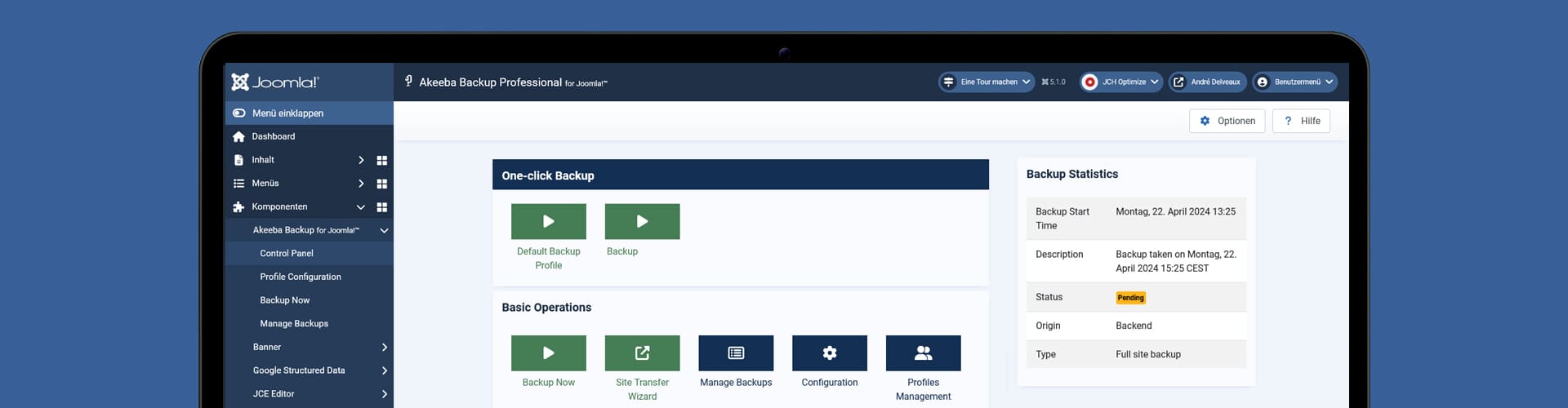1568x408 pixels.
Task: Click the Optionen gear icon
Action: point(1205,121)
